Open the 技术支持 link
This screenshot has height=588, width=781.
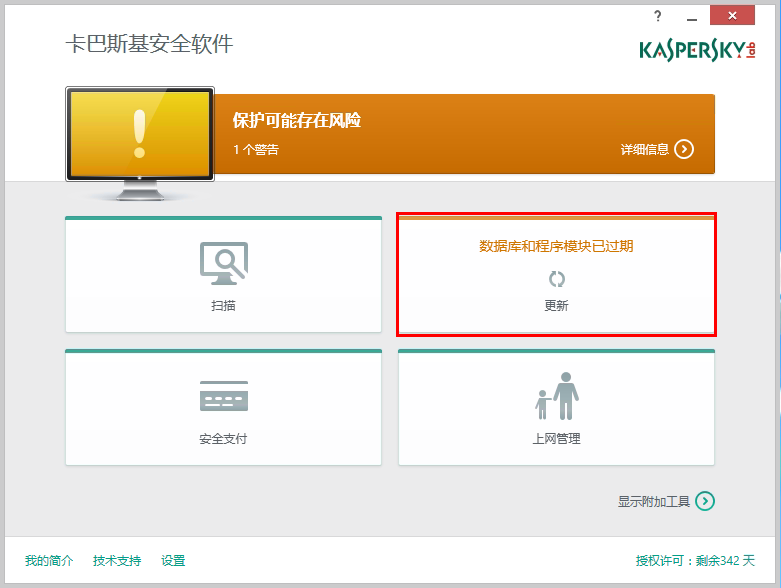(117, 561)
